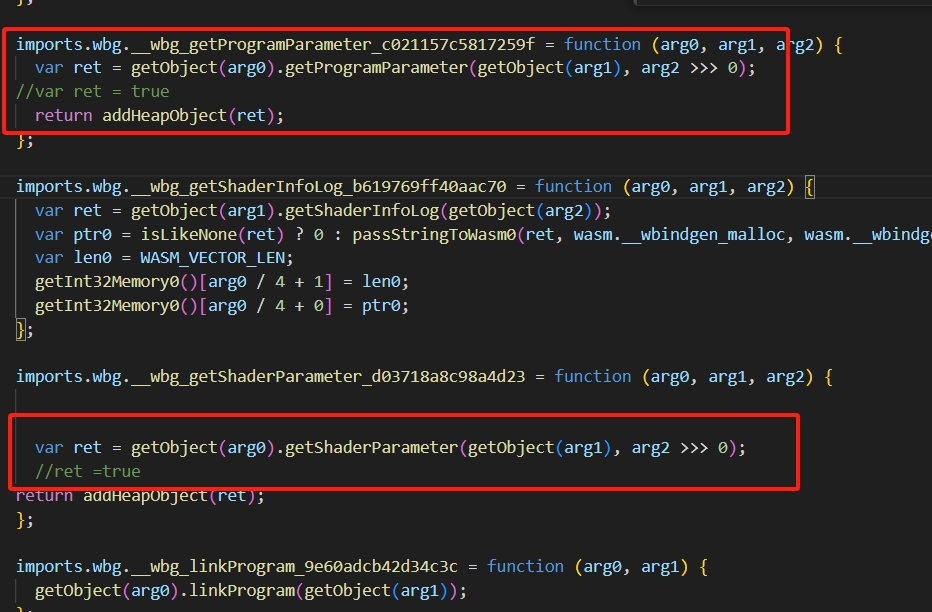Click function keyword on the getShaderParameter_d03718a8c98a4d23 line

(593, 377)
